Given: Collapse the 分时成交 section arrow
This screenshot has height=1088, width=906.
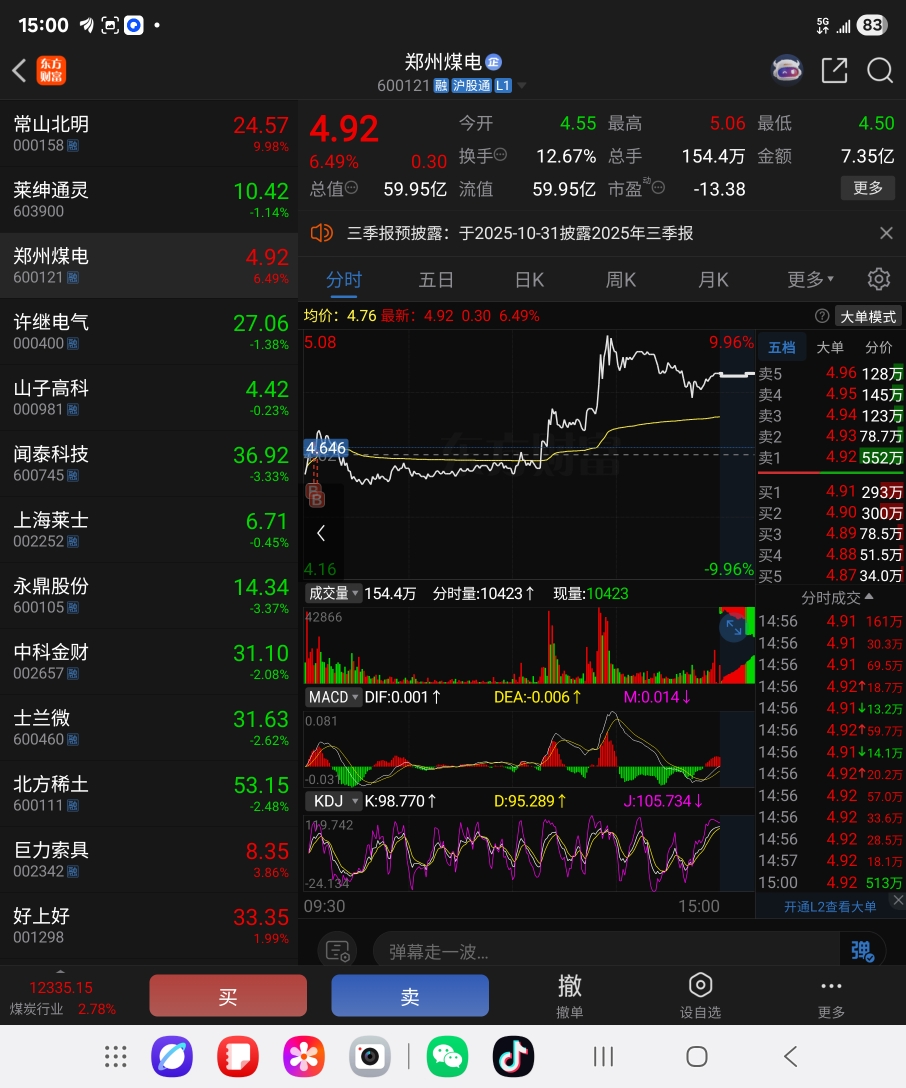Looking at the screenshot, I should [869, 596].
